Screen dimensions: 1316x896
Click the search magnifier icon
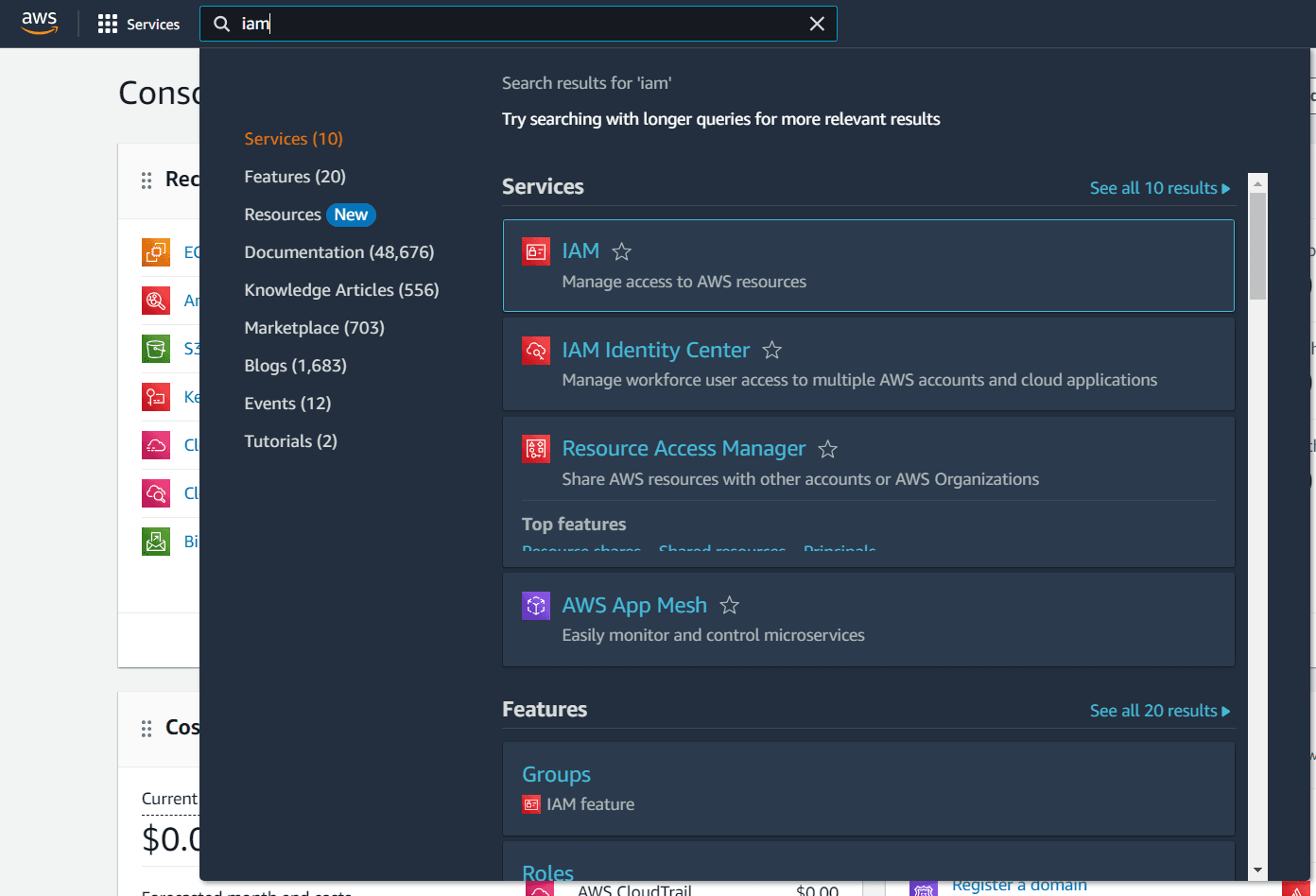[x=220, y=23]
